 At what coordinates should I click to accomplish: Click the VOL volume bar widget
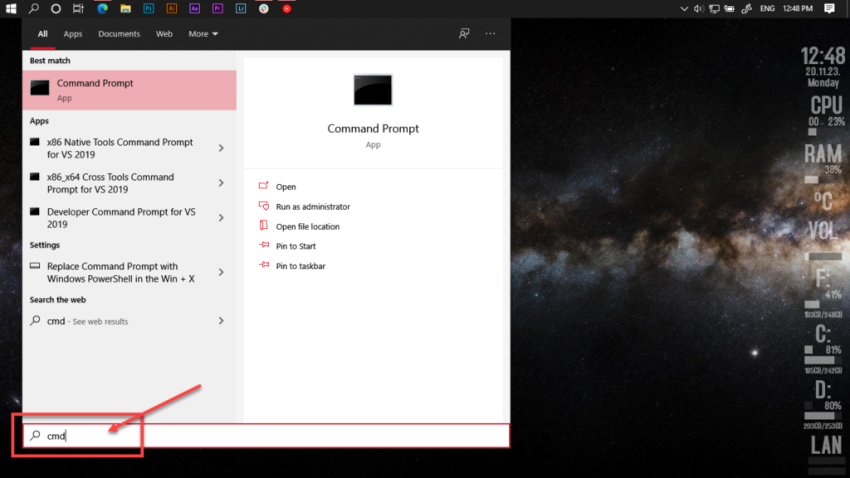(x=825, y=256)
